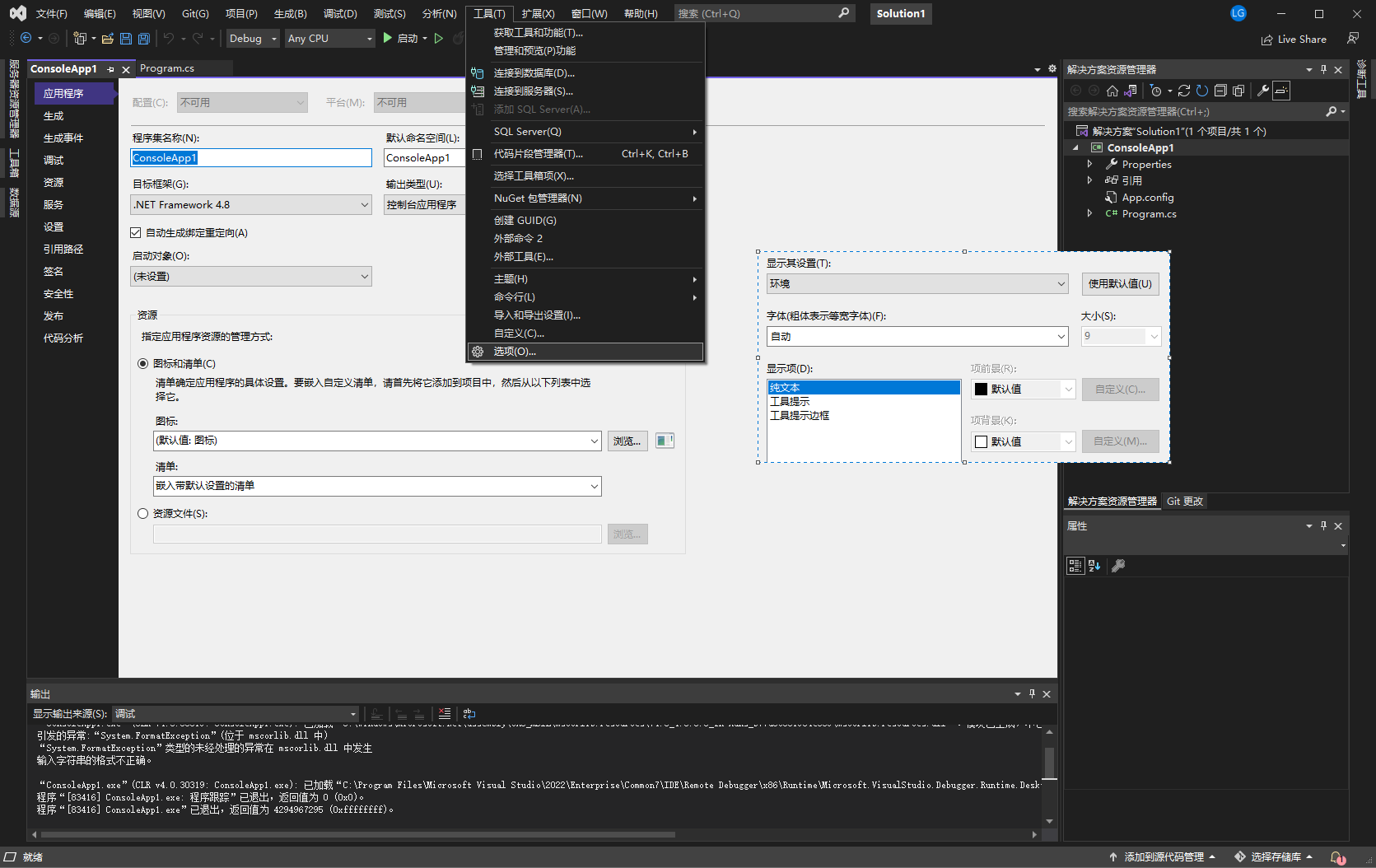Click Categorized icon in Properties panel

1075,566
